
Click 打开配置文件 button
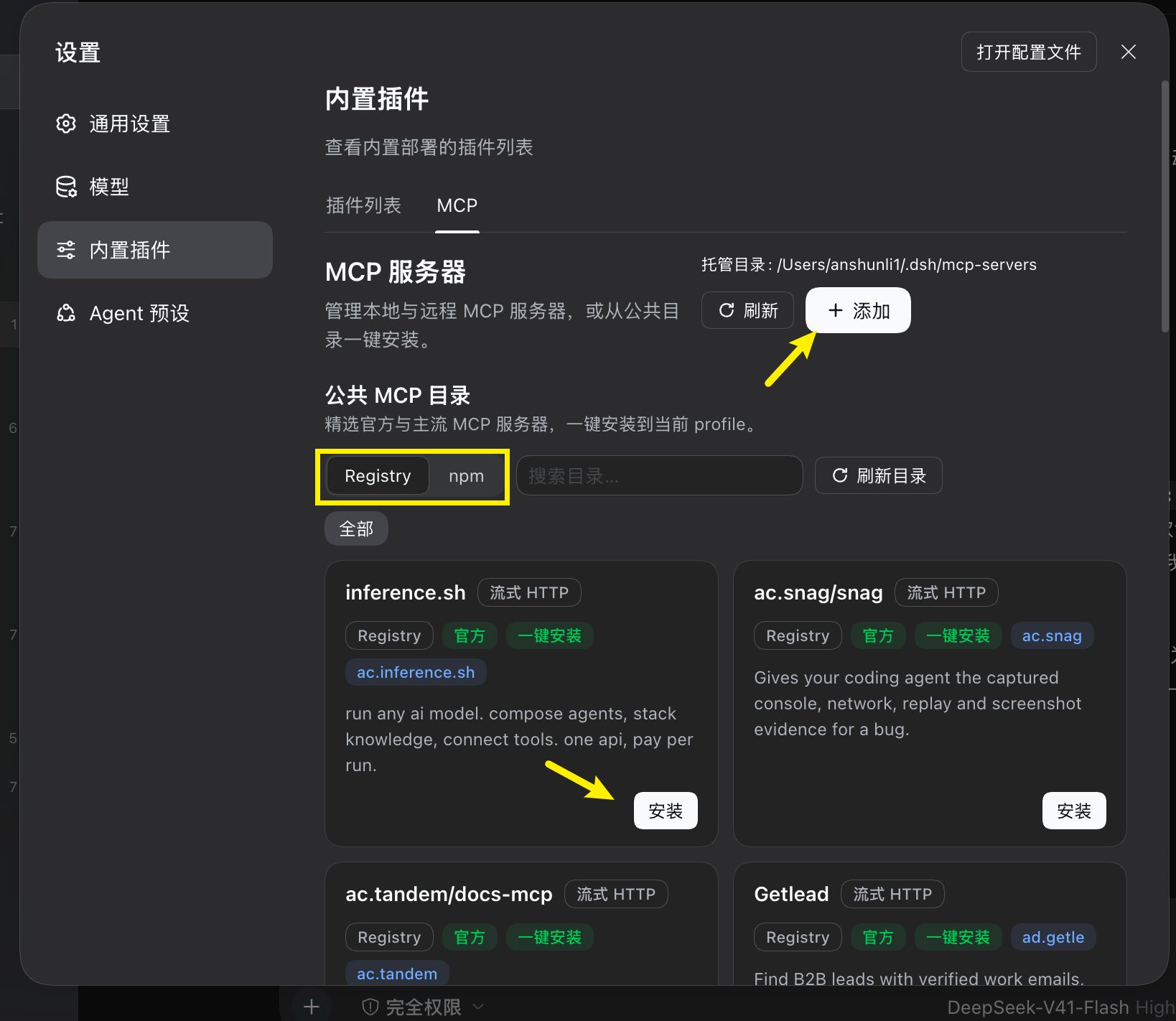(x=1029, y=52)
